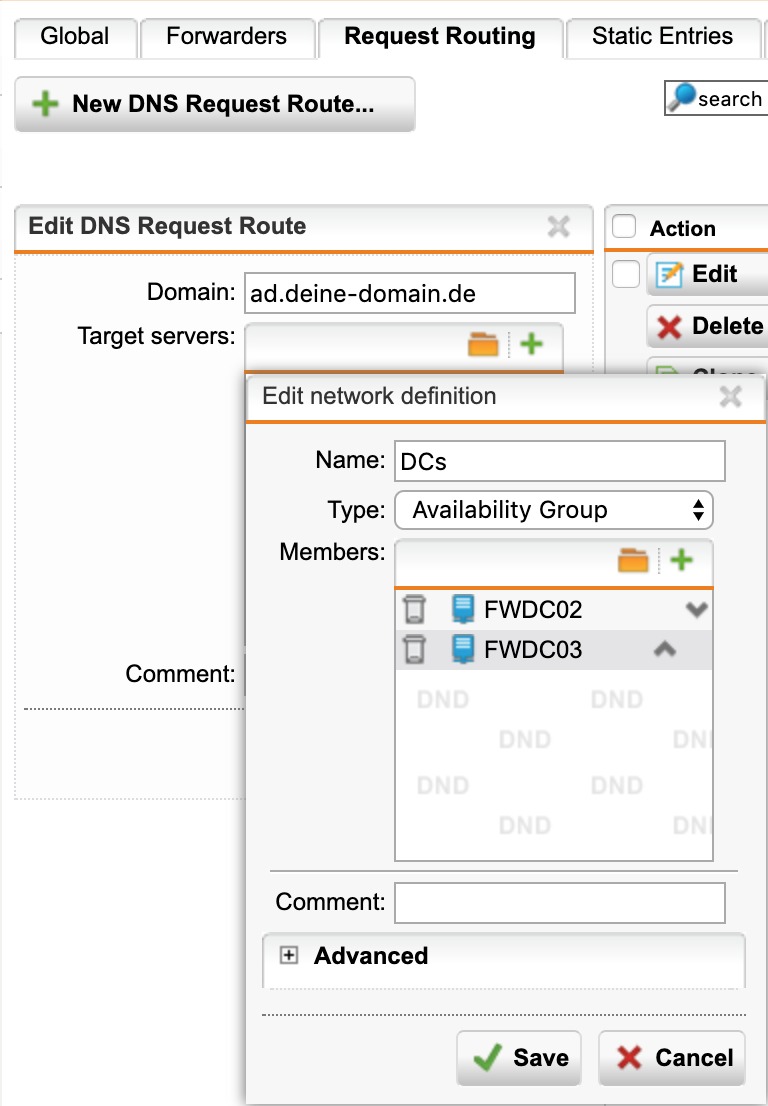Click New DNS Request Route button
The image size is (768, 1106).
point(215,104)
